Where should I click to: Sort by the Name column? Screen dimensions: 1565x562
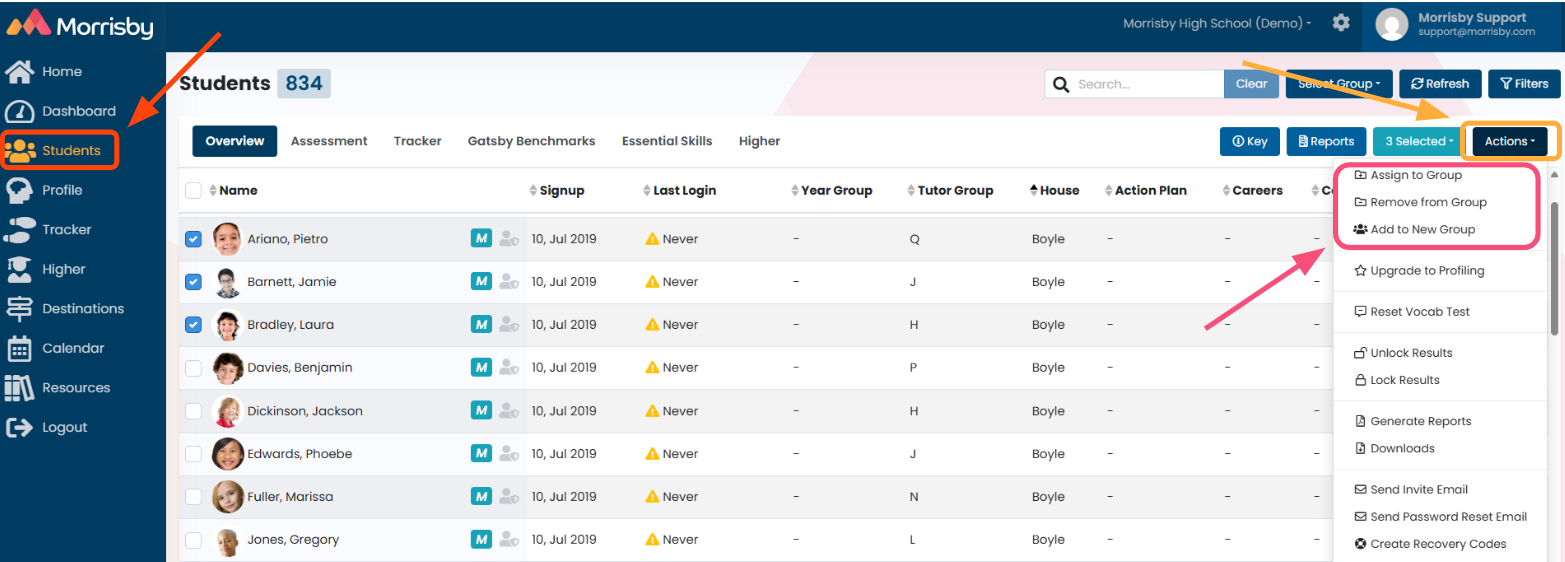tap(233, 190)
